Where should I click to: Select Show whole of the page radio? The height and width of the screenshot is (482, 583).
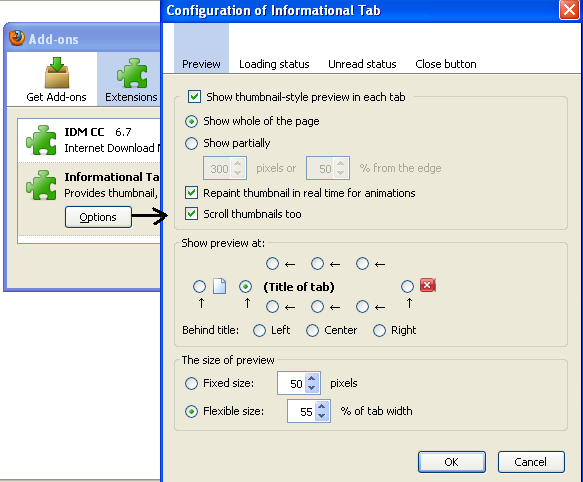coord(191,121)
